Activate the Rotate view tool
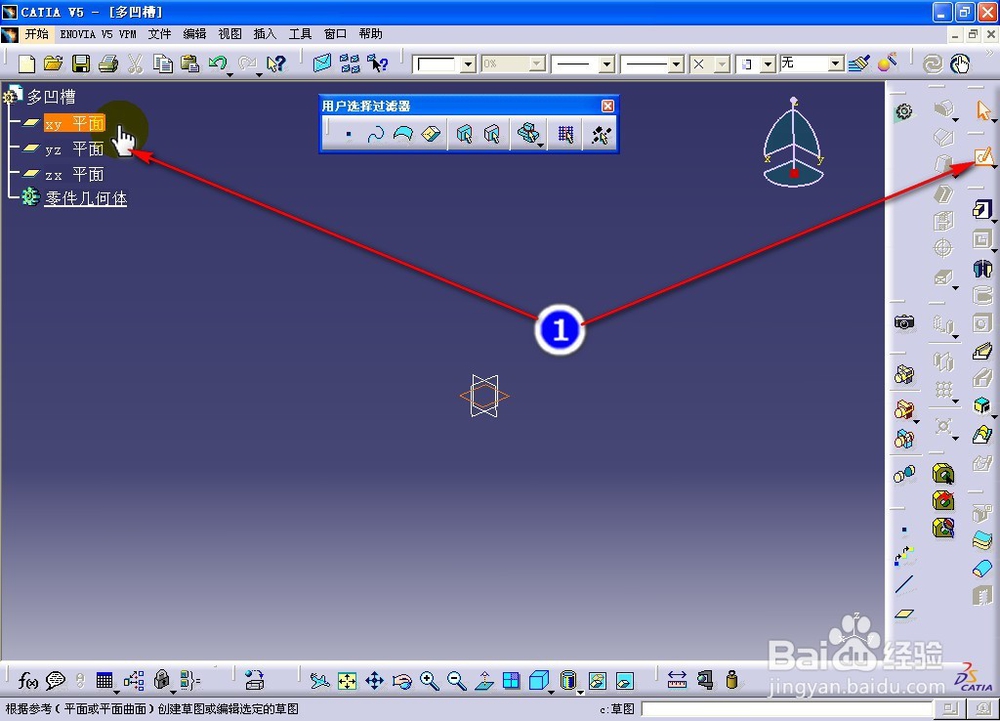This screenshot has width=1000, height=721. point(402,681)
